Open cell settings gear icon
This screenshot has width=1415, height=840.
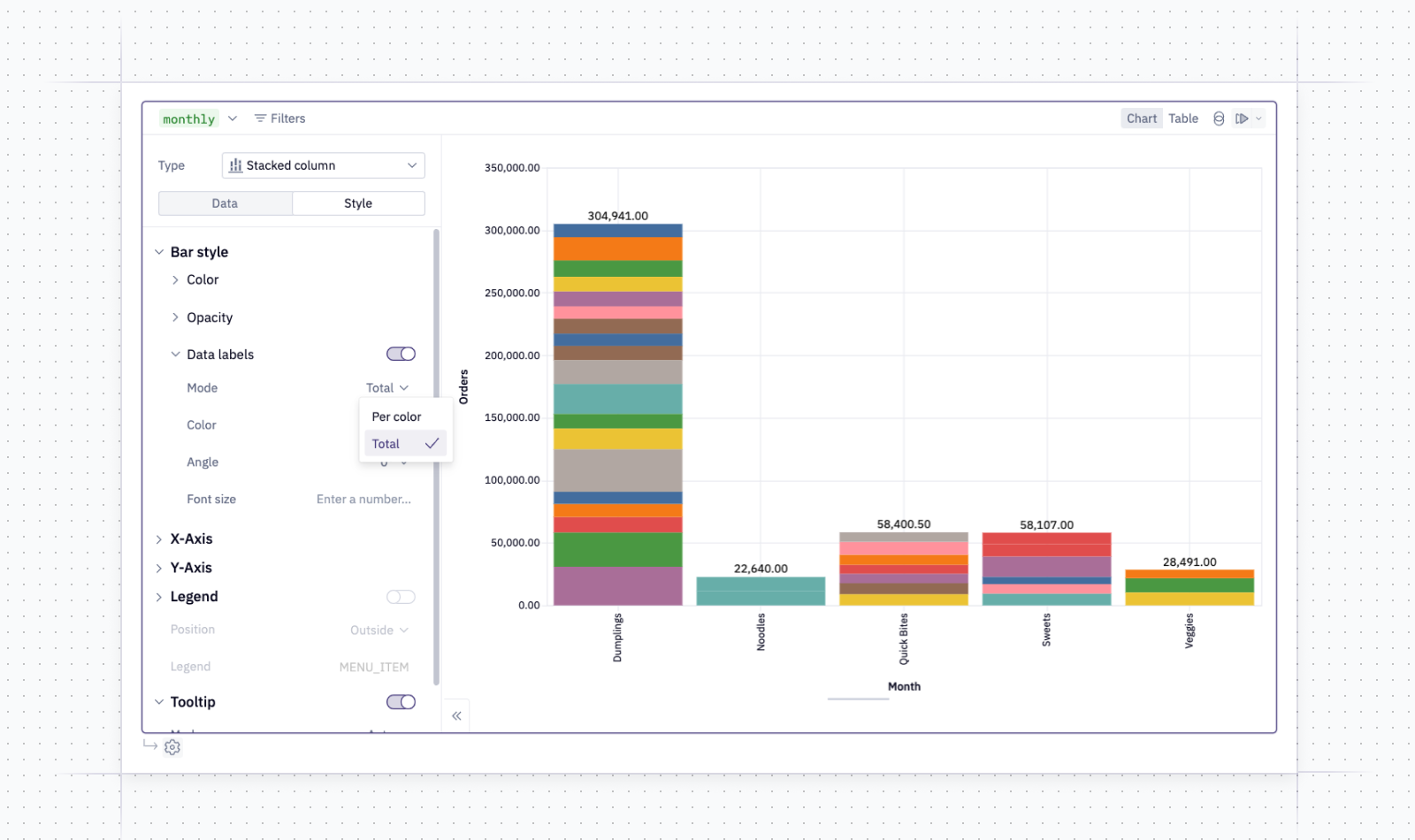pos(172,747)
